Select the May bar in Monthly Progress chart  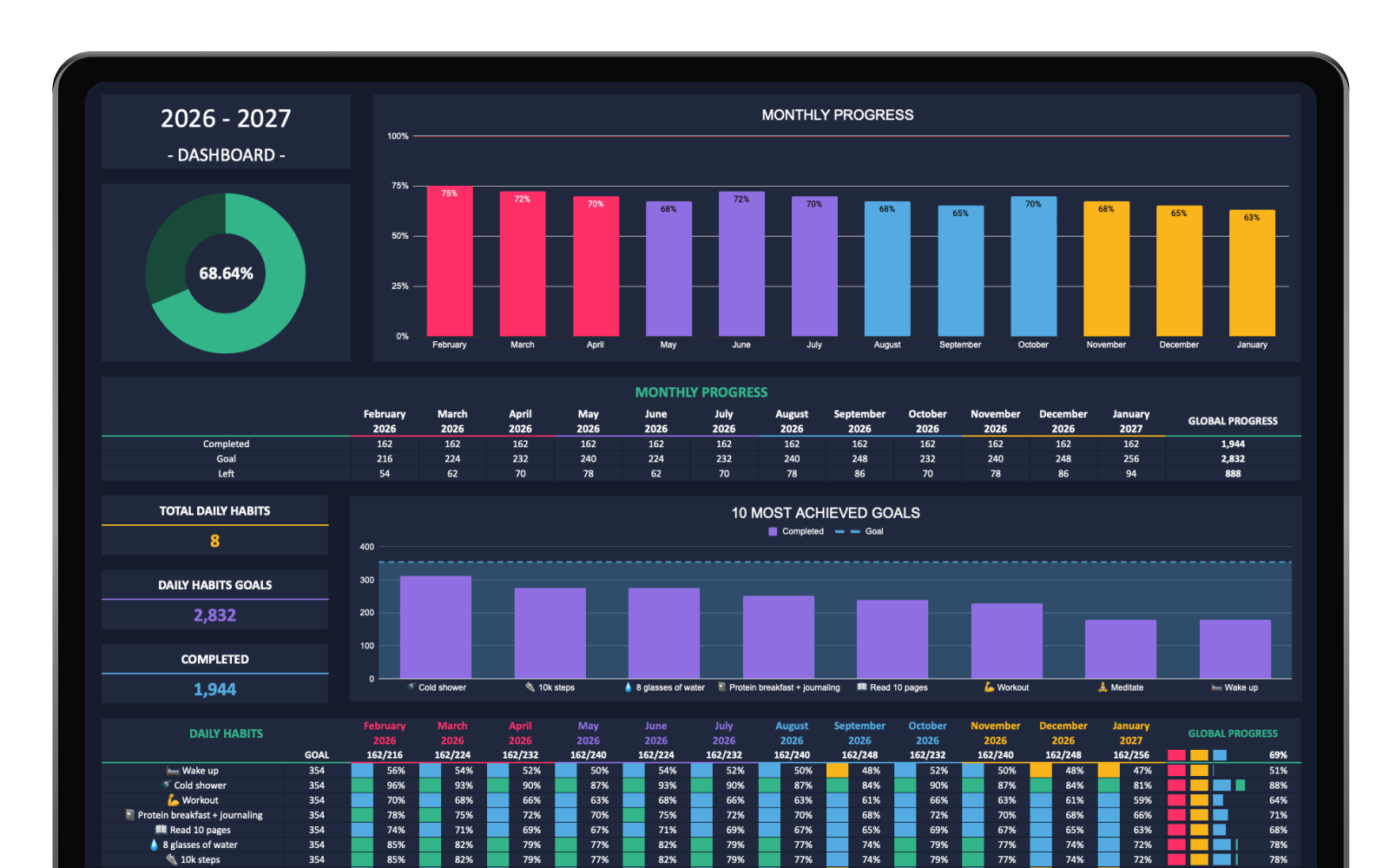(668, 269)
